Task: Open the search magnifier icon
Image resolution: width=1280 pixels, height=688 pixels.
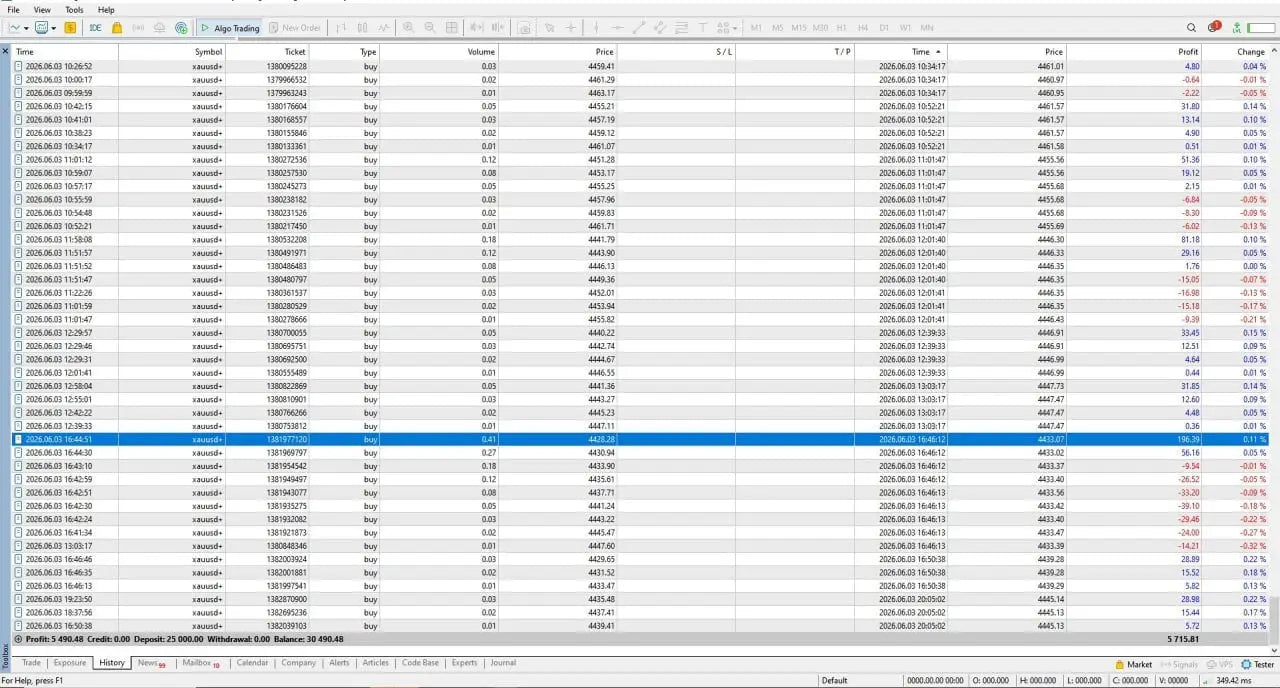Action: pyautogui.click(x=1191, y=28)
